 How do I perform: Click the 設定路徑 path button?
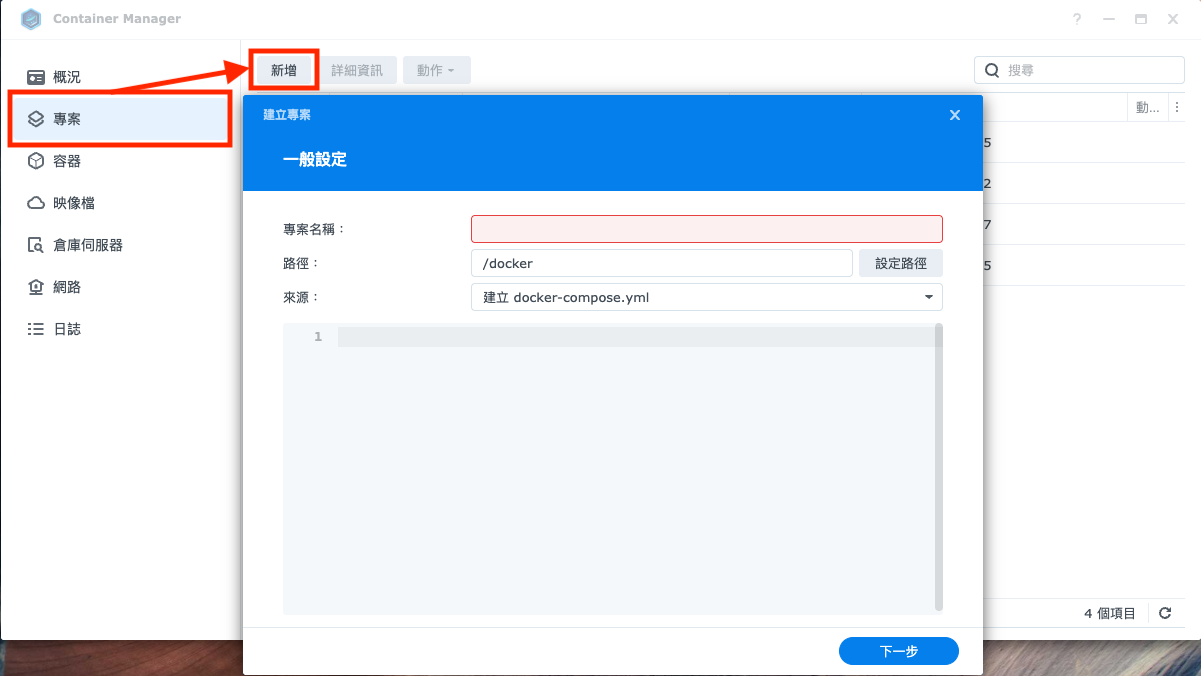click(900, 262)
